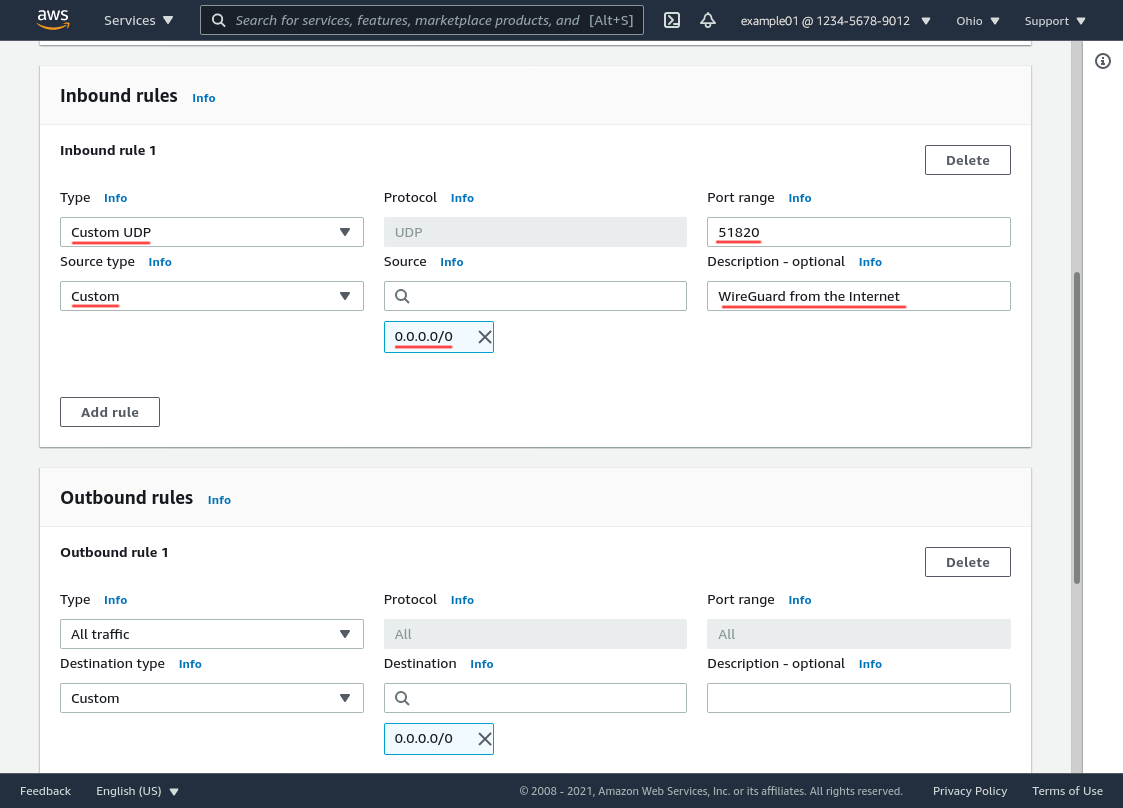
Task: Click disabled outbound Port range field
Action: point(859,634)
